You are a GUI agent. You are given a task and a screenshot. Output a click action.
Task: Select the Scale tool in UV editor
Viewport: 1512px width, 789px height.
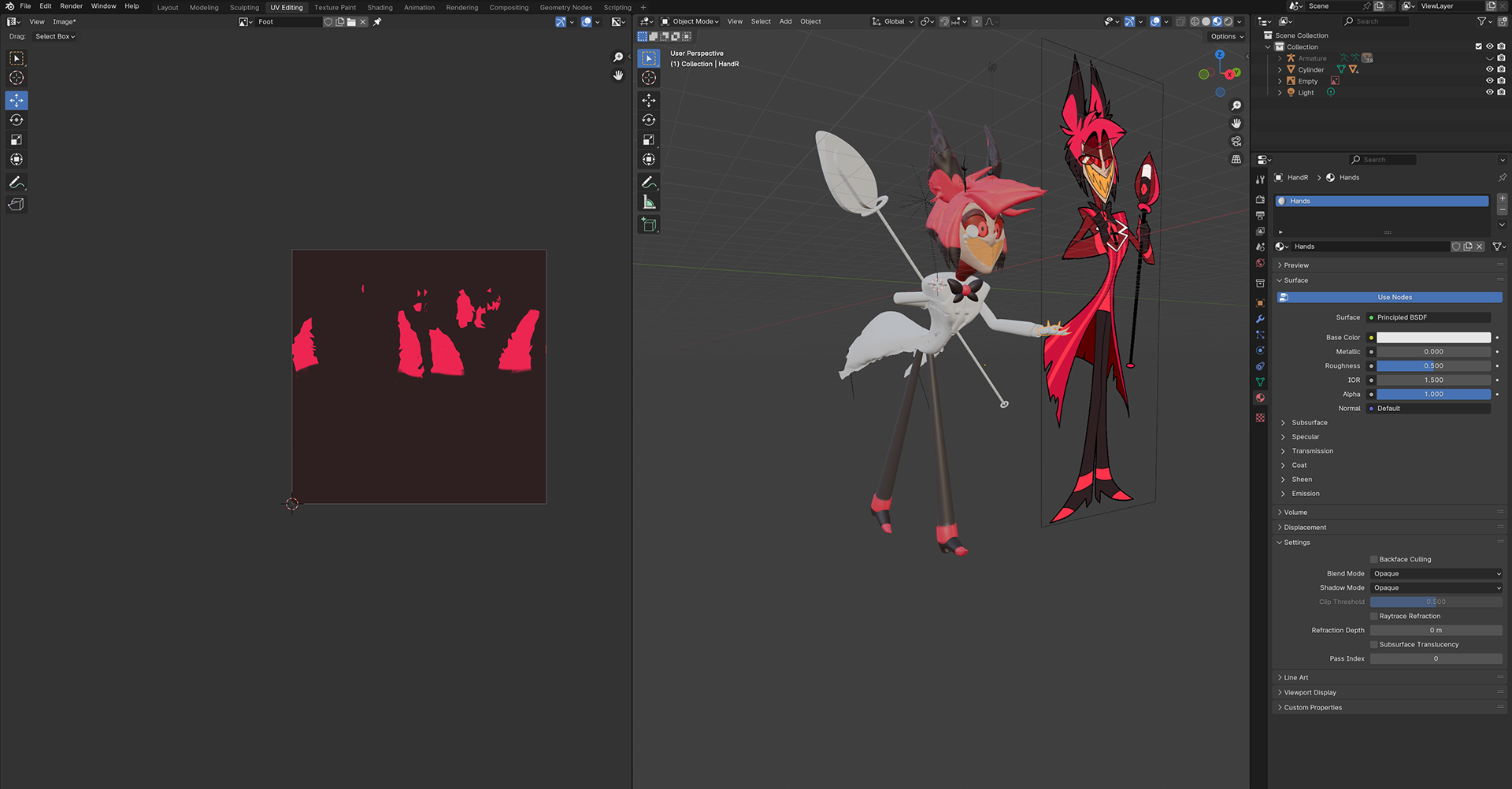[17, 139]
